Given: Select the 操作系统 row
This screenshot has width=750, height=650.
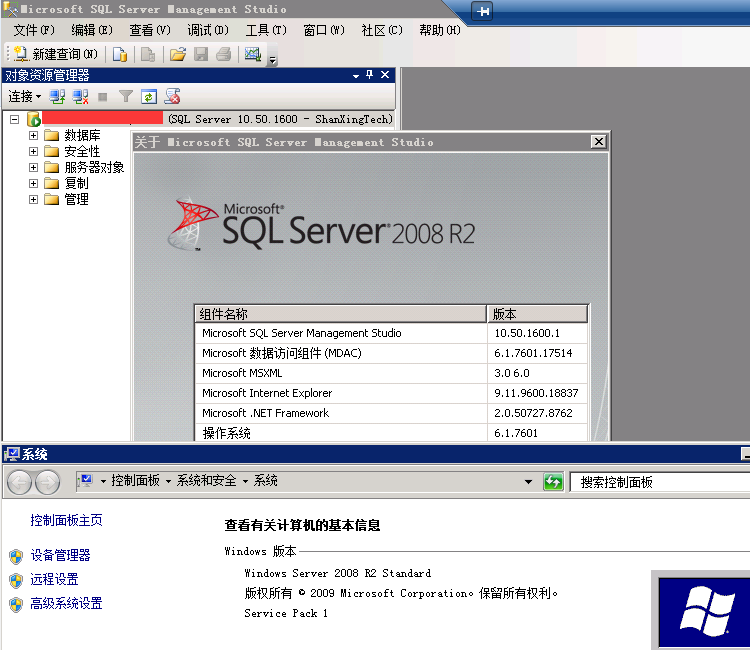Looking at the screenshot, I should pos(391,433).
